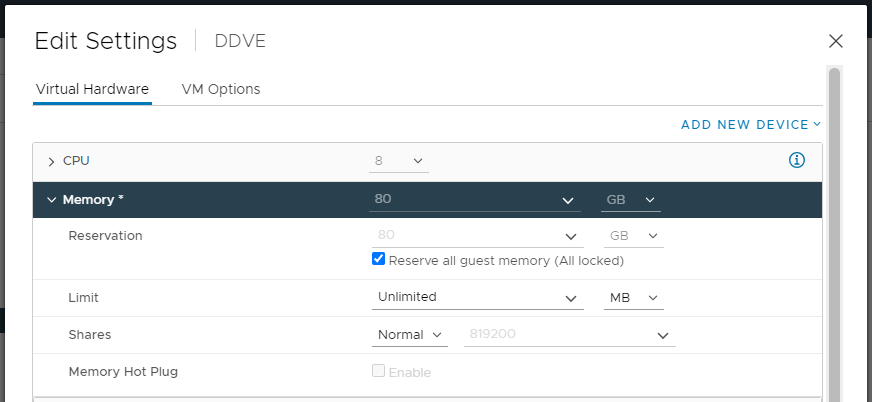This screenshot has height=402, width=872.
Task: Click the CPU info icon
Action: click(x=797, y=160)
